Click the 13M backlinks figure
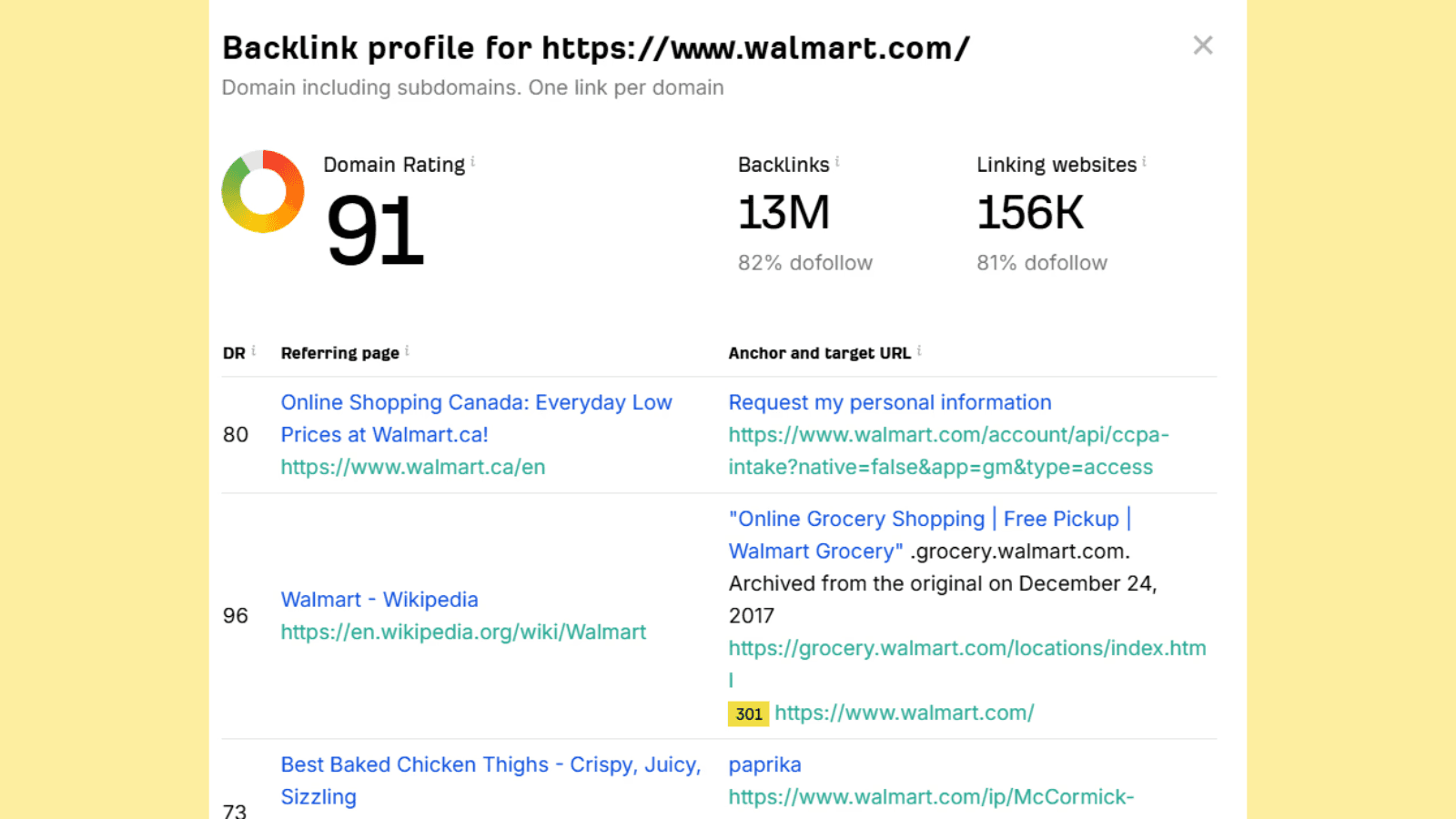Image resolution: width=1456 pixels, height=819 pixels. (784, 213)
